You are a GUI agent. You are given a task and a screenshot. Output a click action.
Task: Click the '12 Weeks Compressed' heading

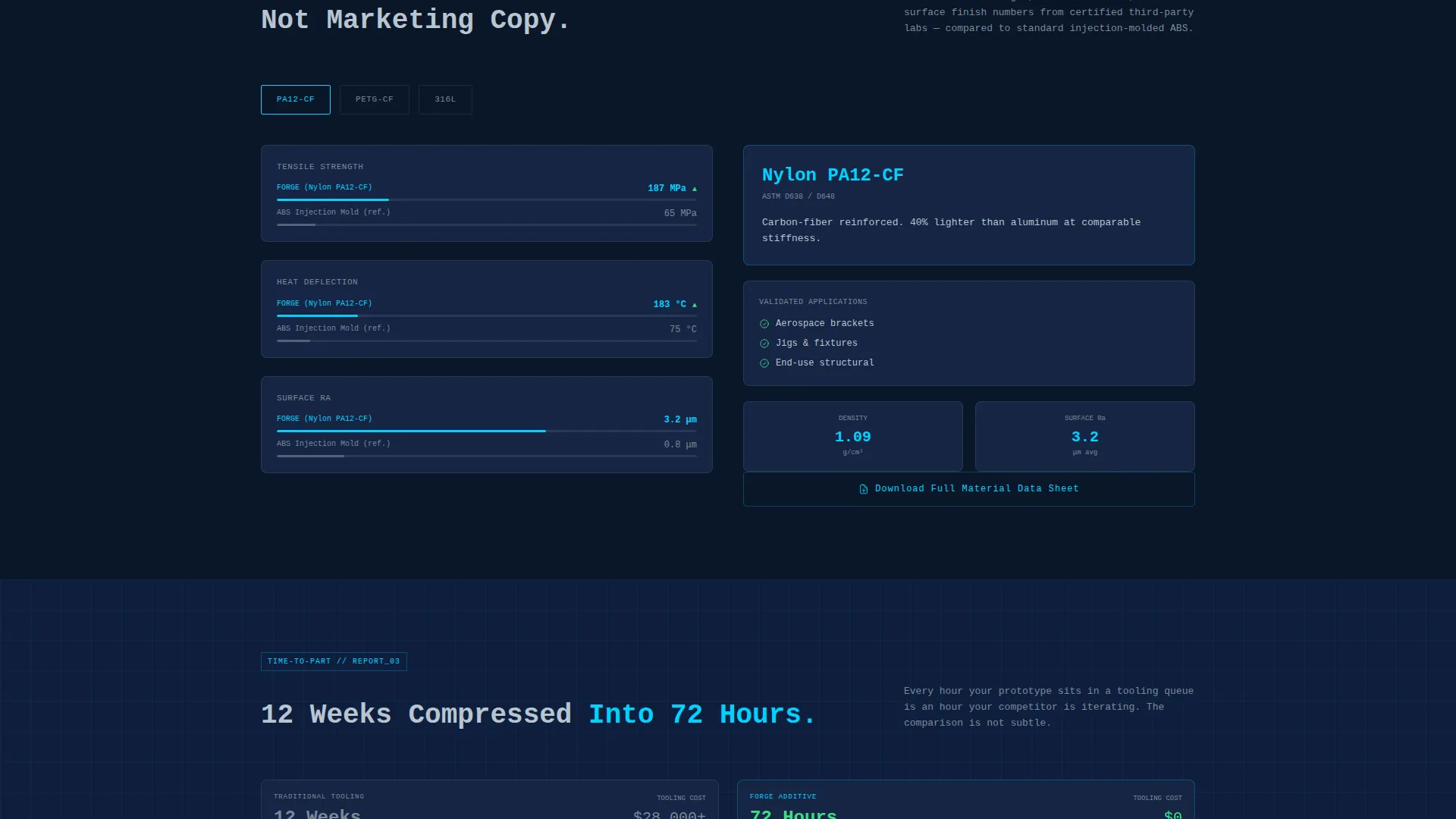point(416,714)
